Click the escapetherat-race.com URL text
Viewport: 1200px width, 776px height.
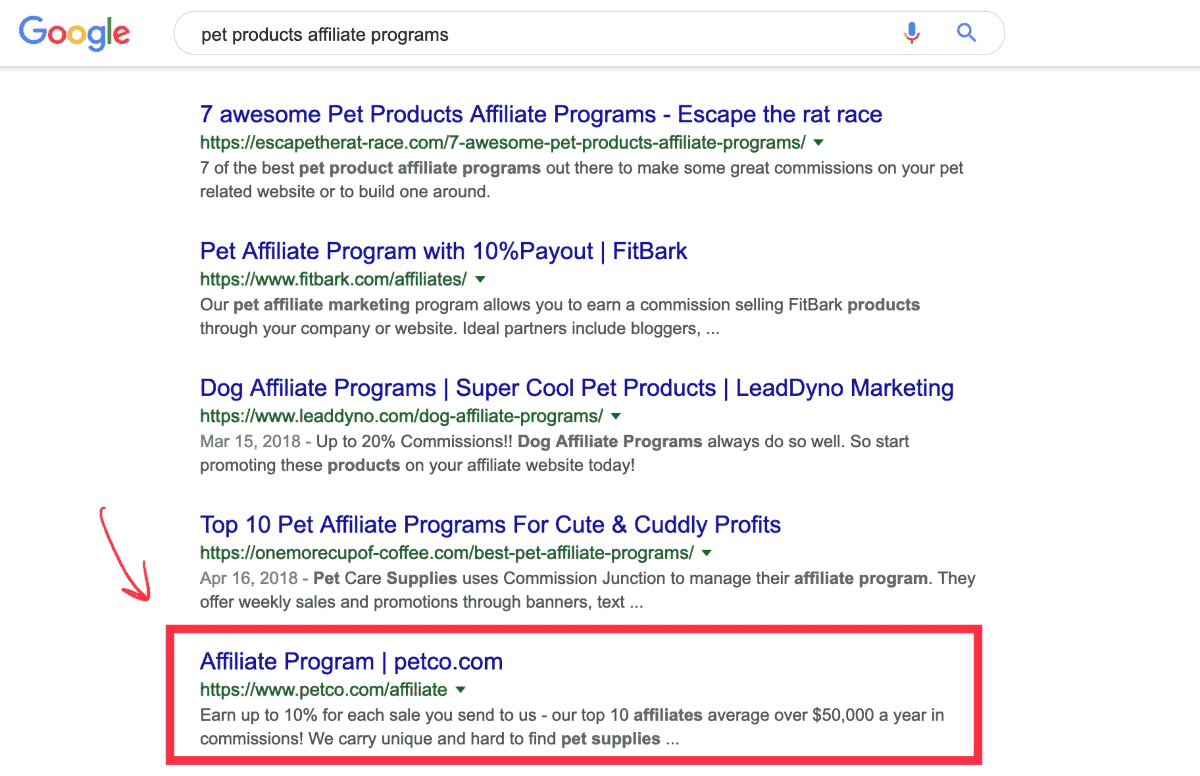[497, 143]
